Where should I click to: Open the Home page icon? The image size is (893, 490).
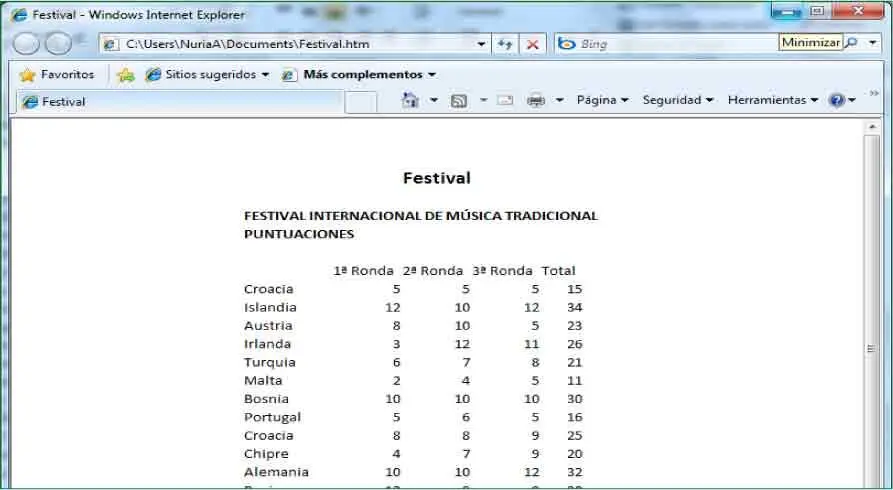coord(410,100)
